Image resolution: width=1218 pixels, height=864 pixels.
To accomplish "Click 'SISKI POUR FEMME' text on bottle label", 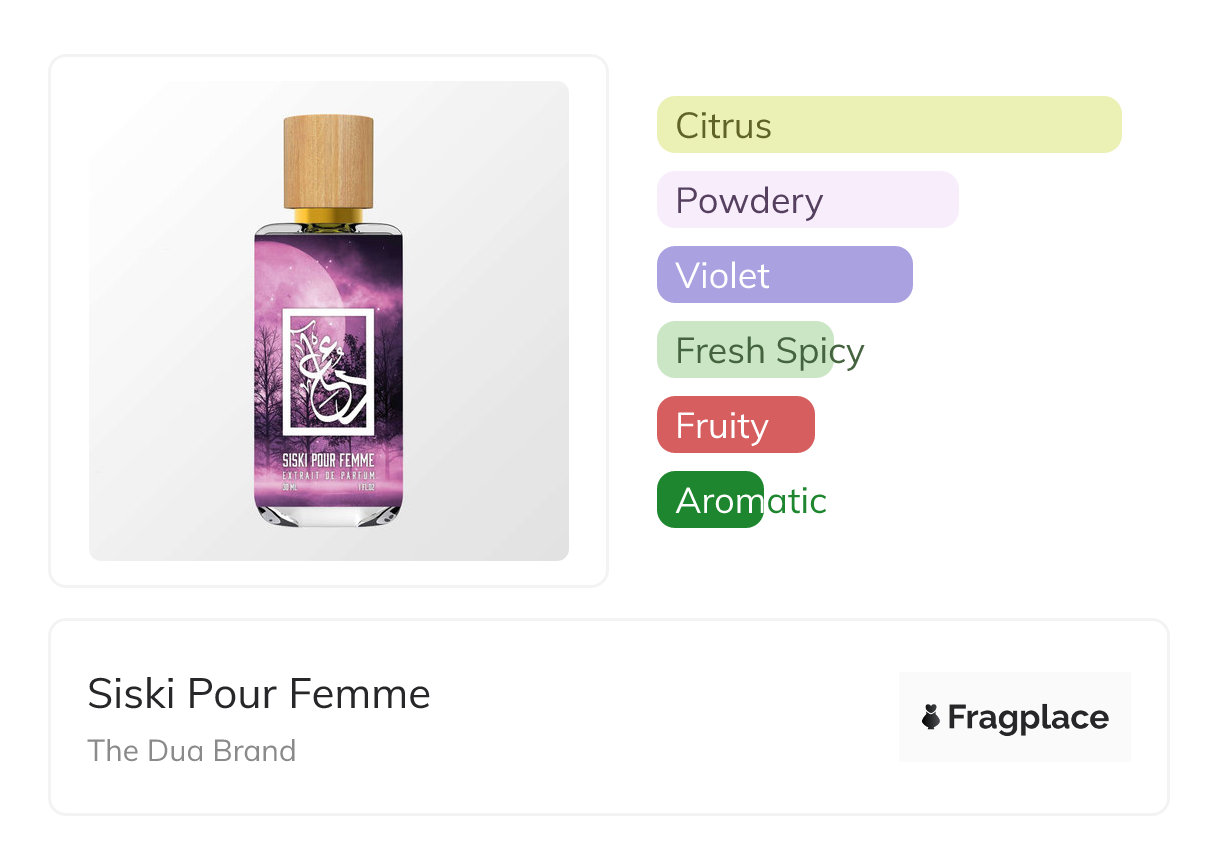I will [329, 460].
